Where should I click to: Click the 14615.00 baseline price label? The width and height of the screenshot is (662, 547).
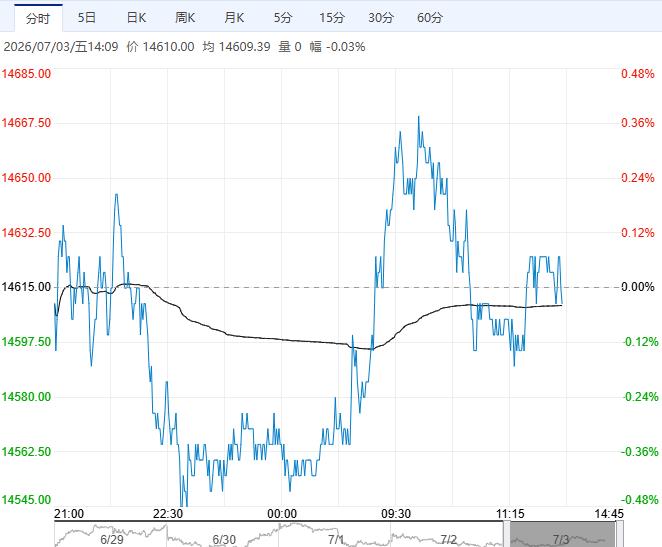[x=26, y=287]
